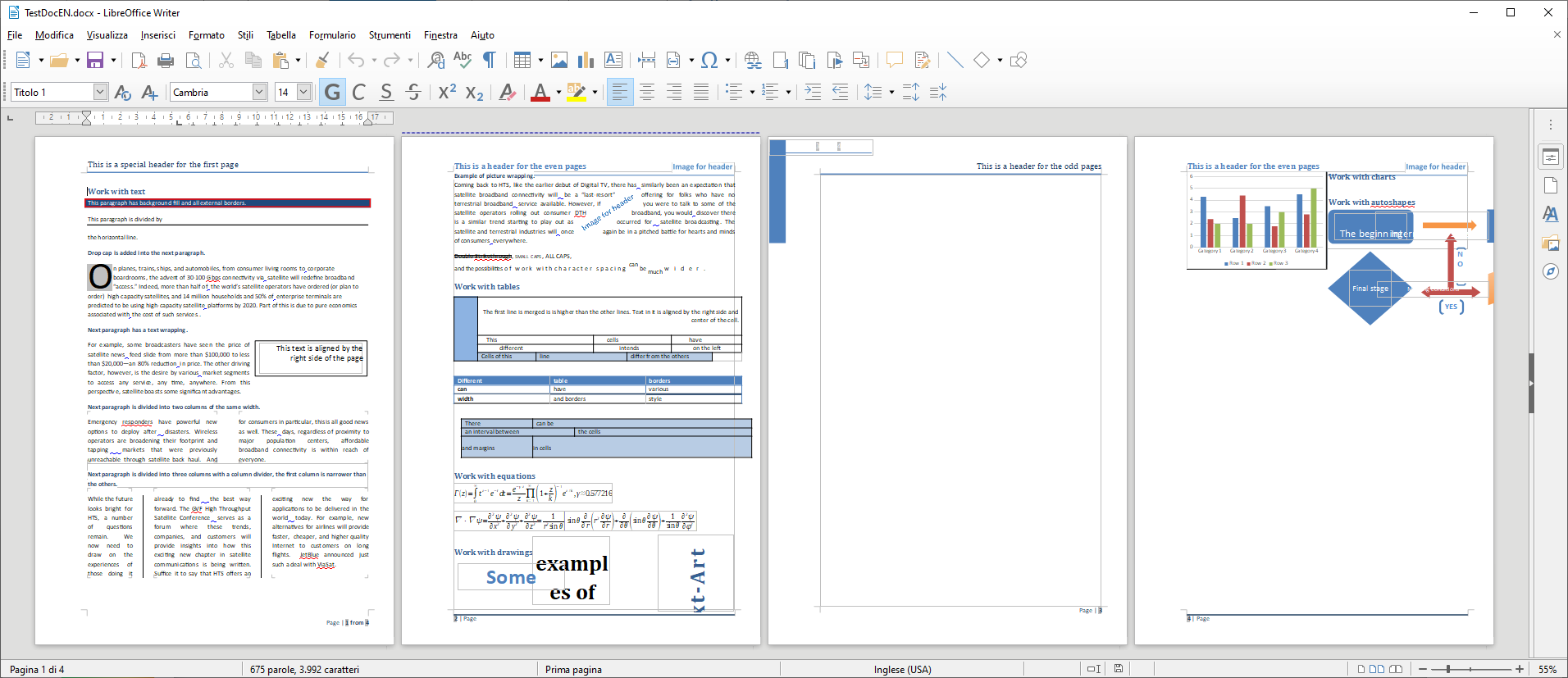Open the Formato menu
The width and height of the screenshot is (1568, 678).
(x=206, y=35)
